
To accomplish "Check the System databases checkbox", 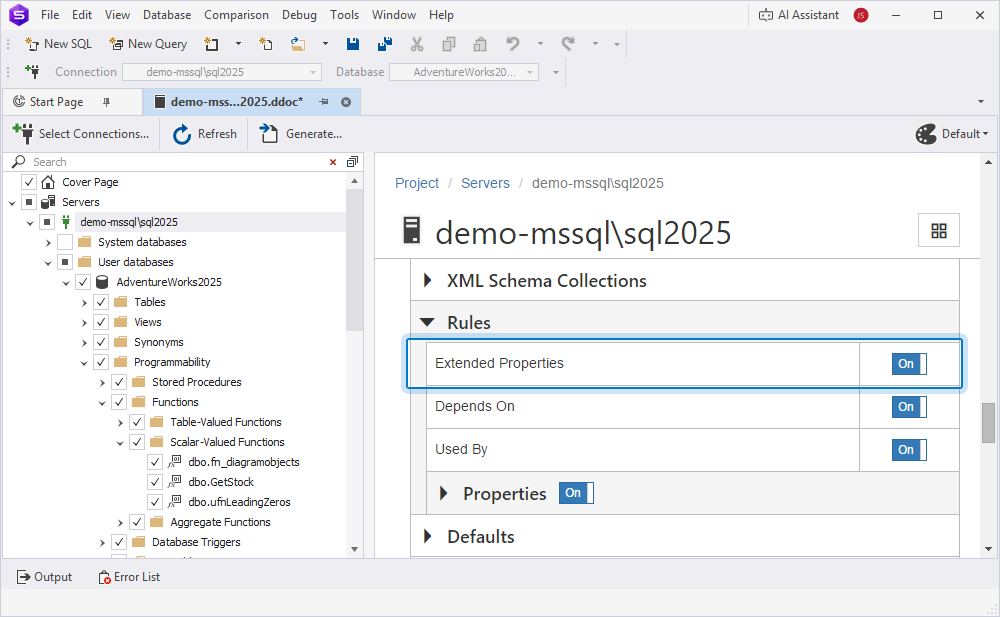I will [x=64, y=242].
